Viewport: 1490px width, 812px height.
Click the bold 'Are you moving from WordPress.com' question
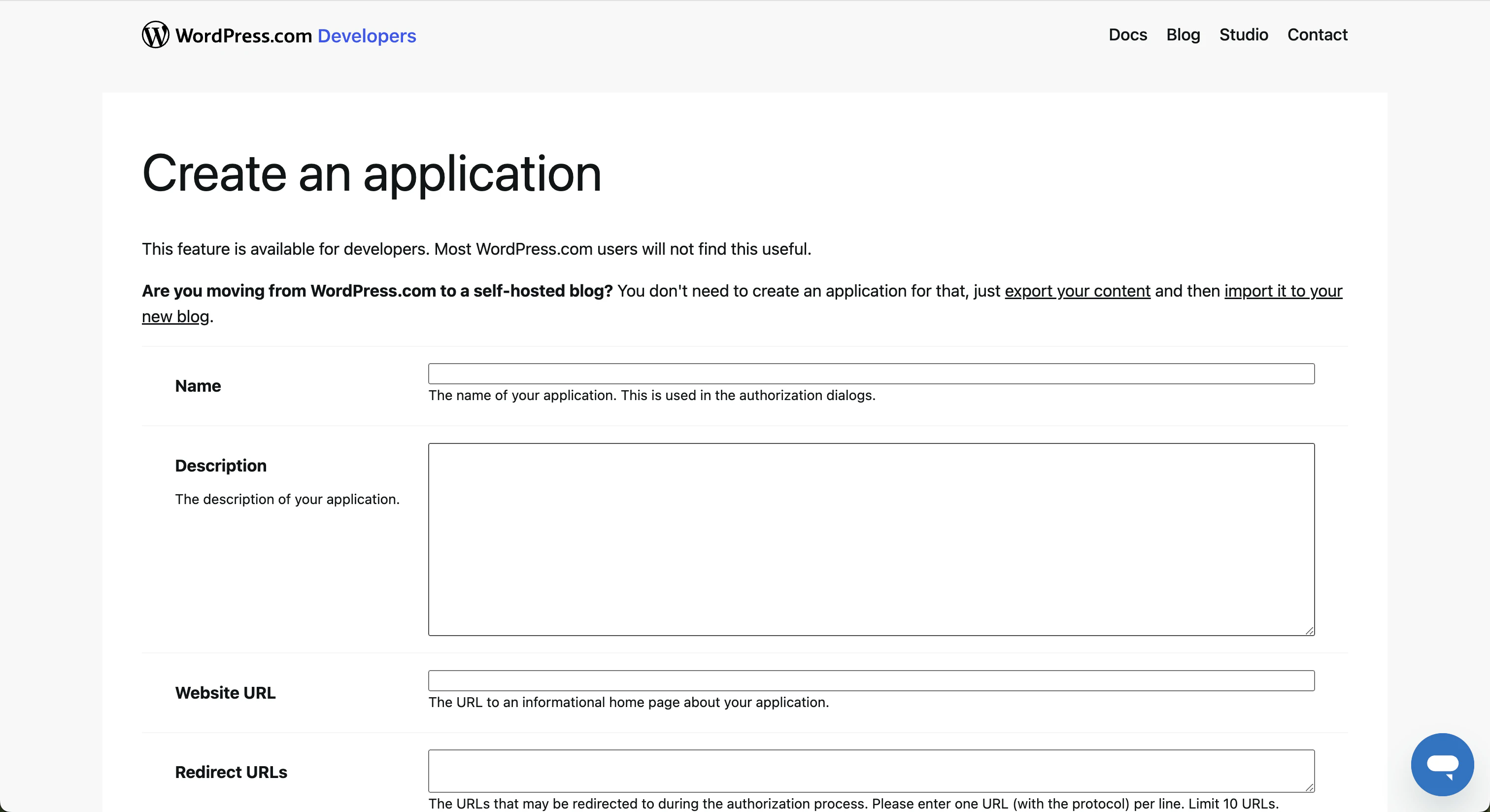point(376,290)
